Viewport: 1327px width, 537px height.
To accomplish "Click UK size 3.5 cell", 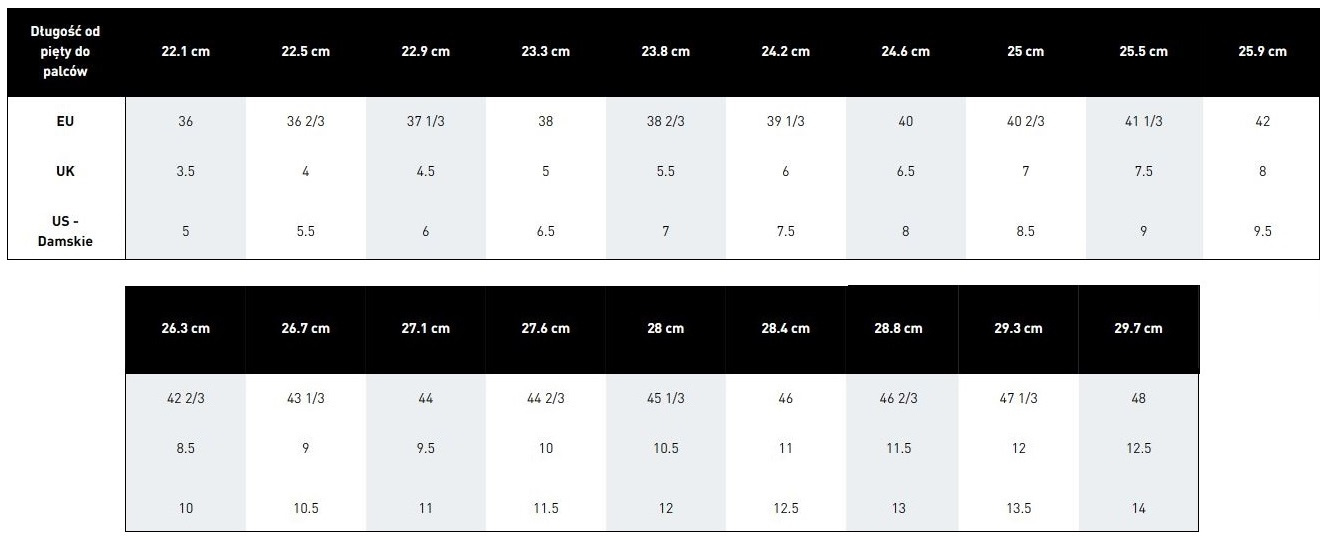I will [185, 171].
